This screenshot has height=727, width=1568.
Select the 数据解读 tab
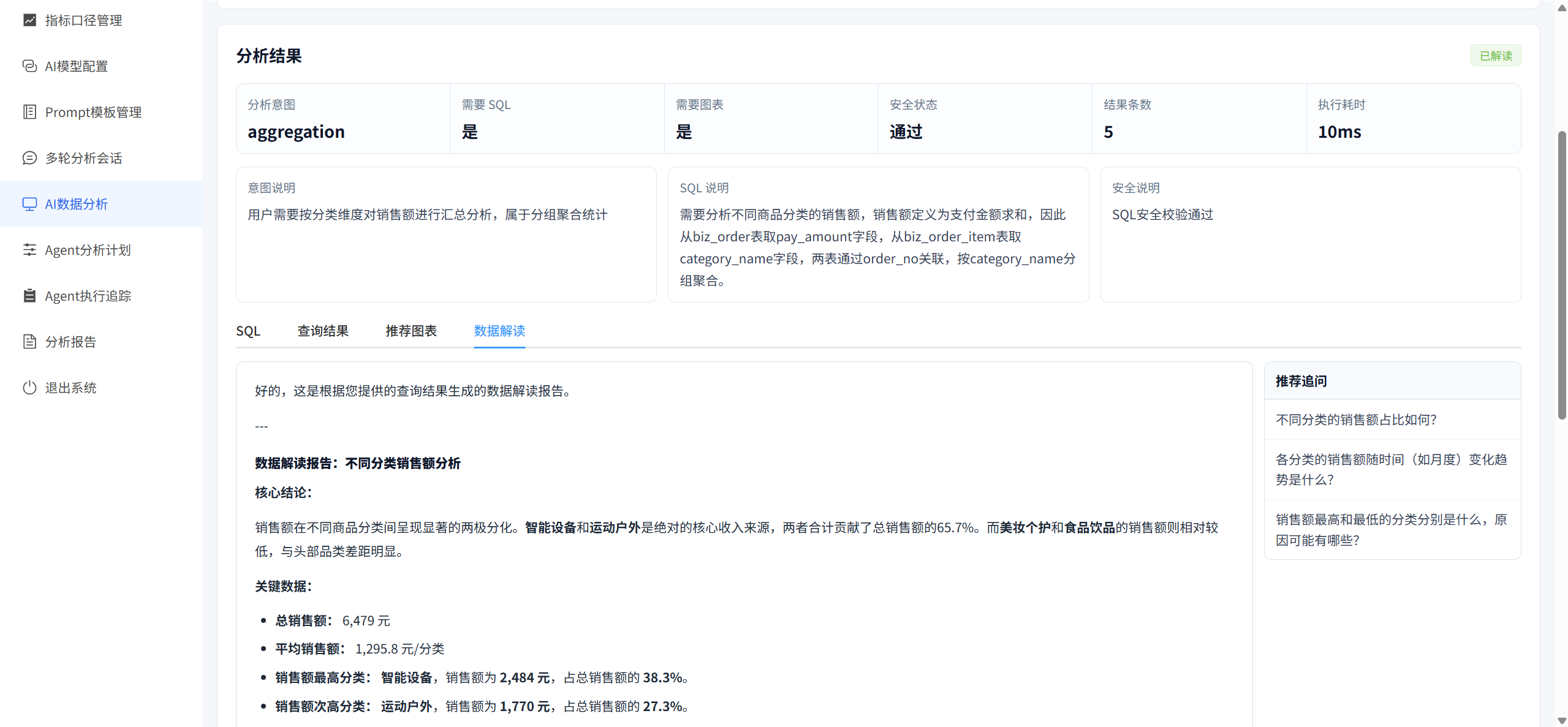(499, 331)
